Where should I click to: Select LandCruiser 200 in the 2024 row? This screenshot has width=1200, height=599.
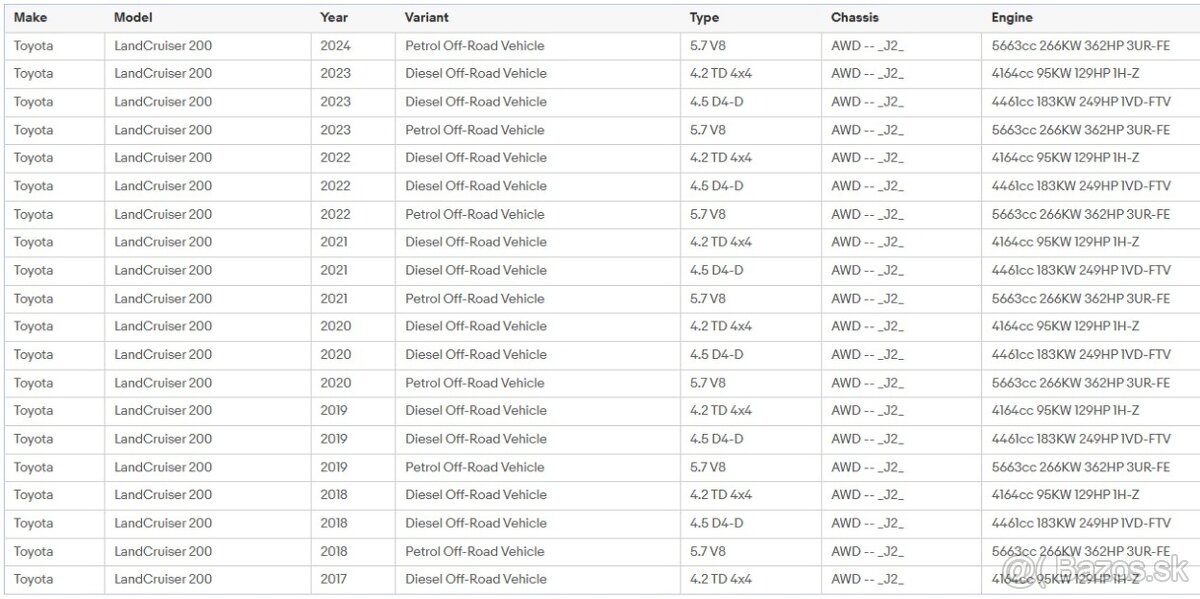coord(163,45)
